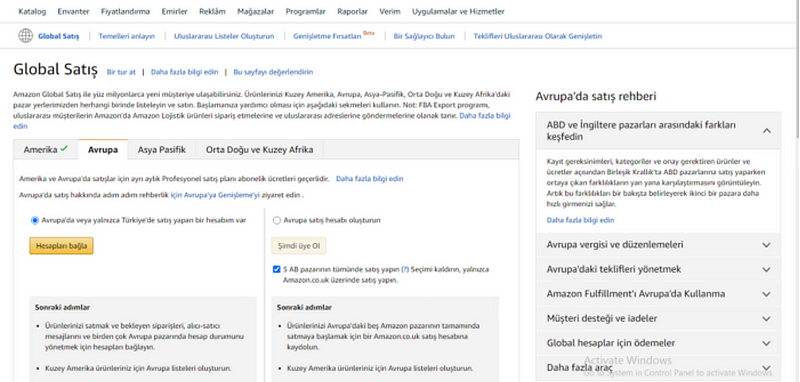This screenshot has height=382, width=800.
Task: Click 'Daha fazla bilgi edin' beside page title
Action: click(x=185, y=72)
